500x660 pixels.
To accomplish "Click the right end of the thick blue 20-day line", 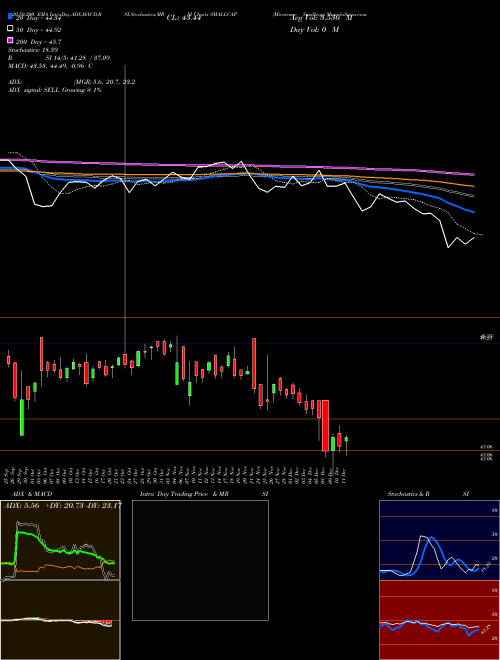I will [473, 212].
